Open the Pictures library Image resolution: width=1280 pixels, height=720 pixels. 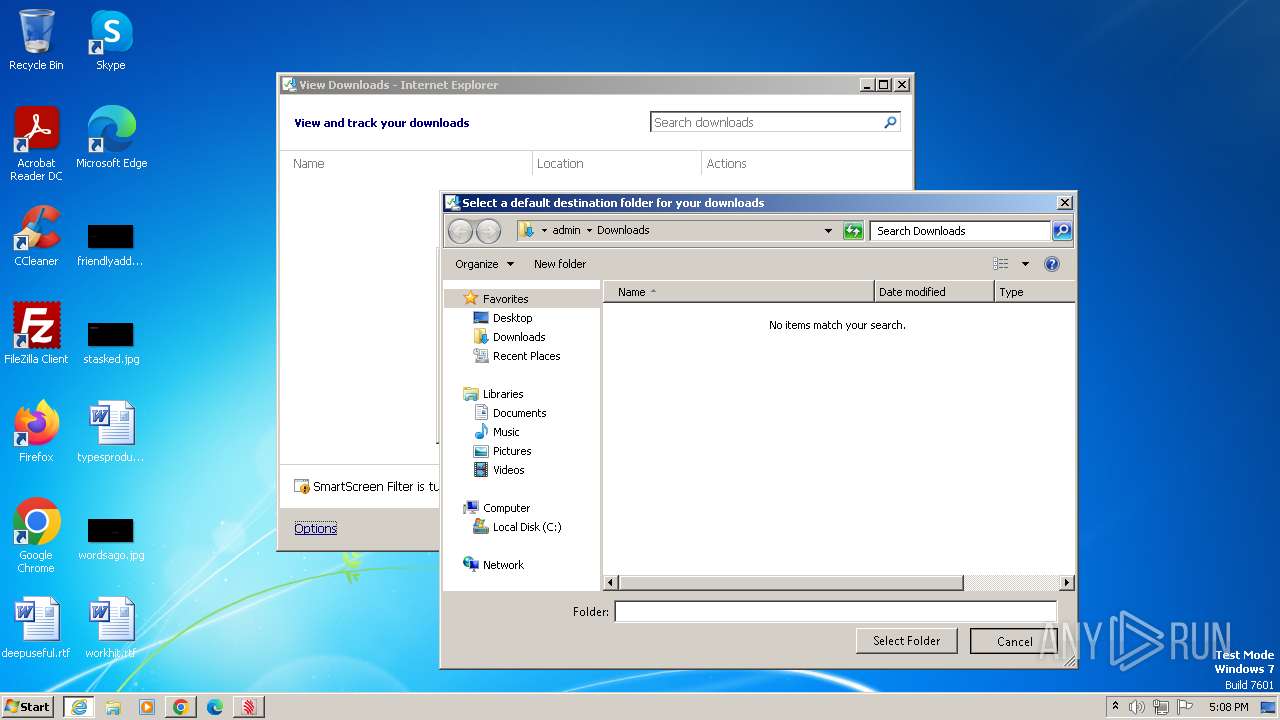point(512,451)
